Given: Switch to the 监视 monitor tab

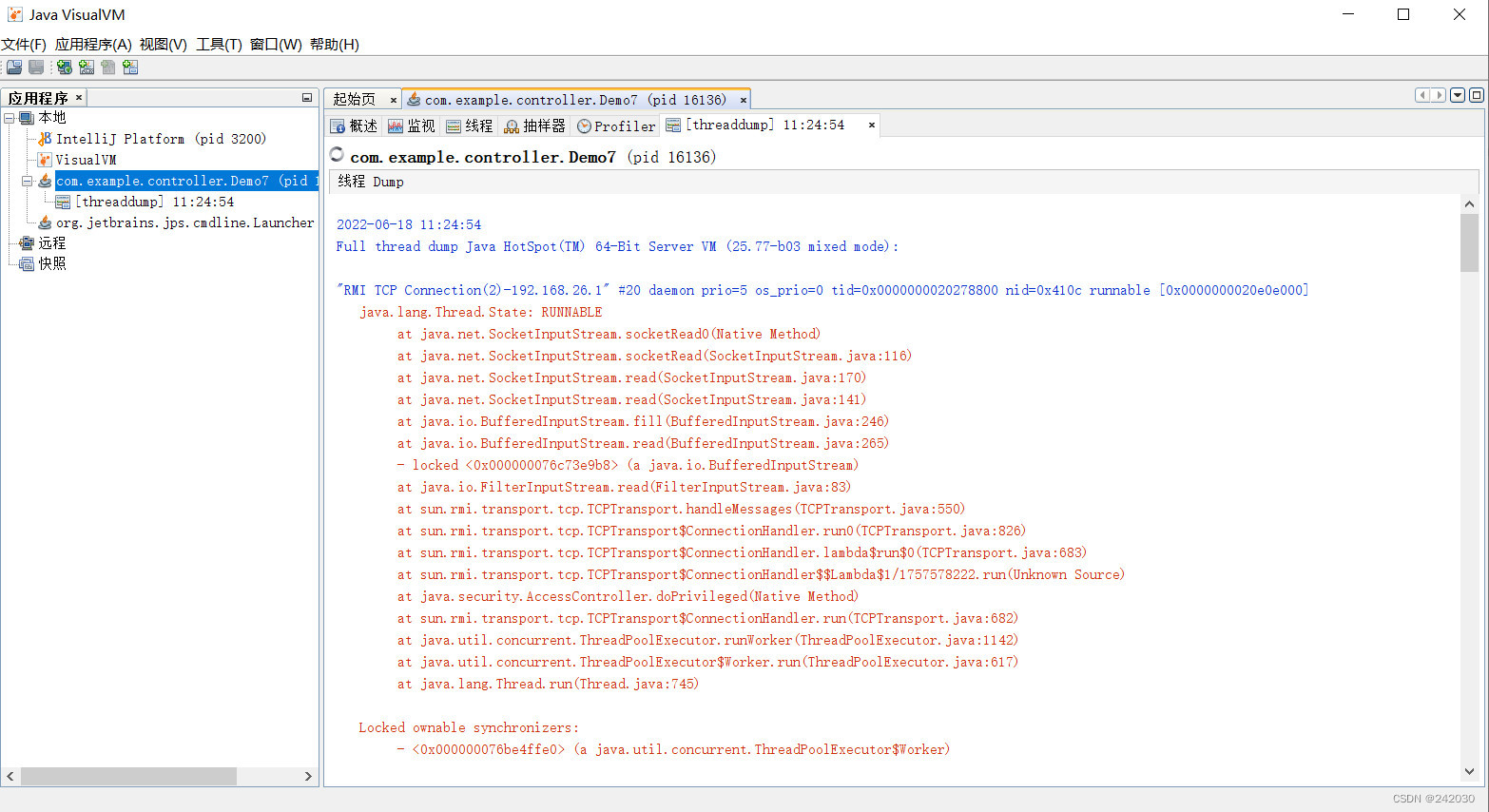Looking at the screenshot, I should [x=412, y=126].
